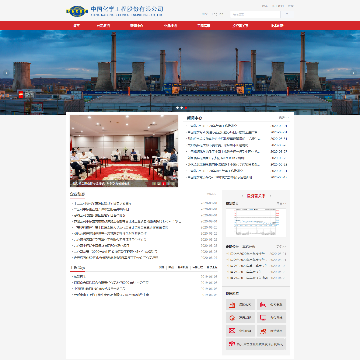Select the first white banner carousel dot
The width and height of the screenshot is (360, 360).
[177, 108]
